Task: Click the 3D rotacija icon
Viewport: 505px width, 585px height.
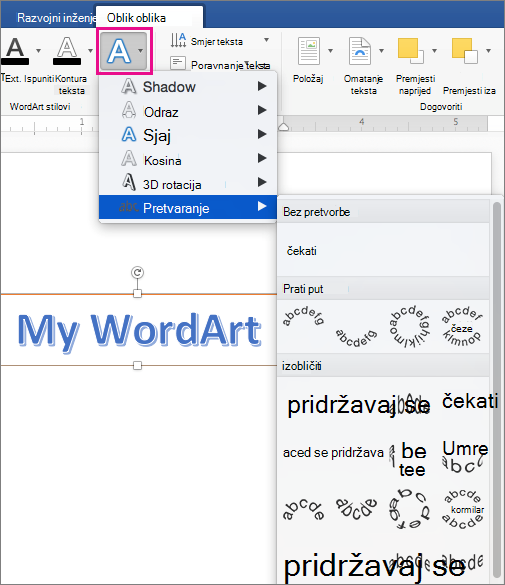Action: pyautogui.click(x=129, y=182)
